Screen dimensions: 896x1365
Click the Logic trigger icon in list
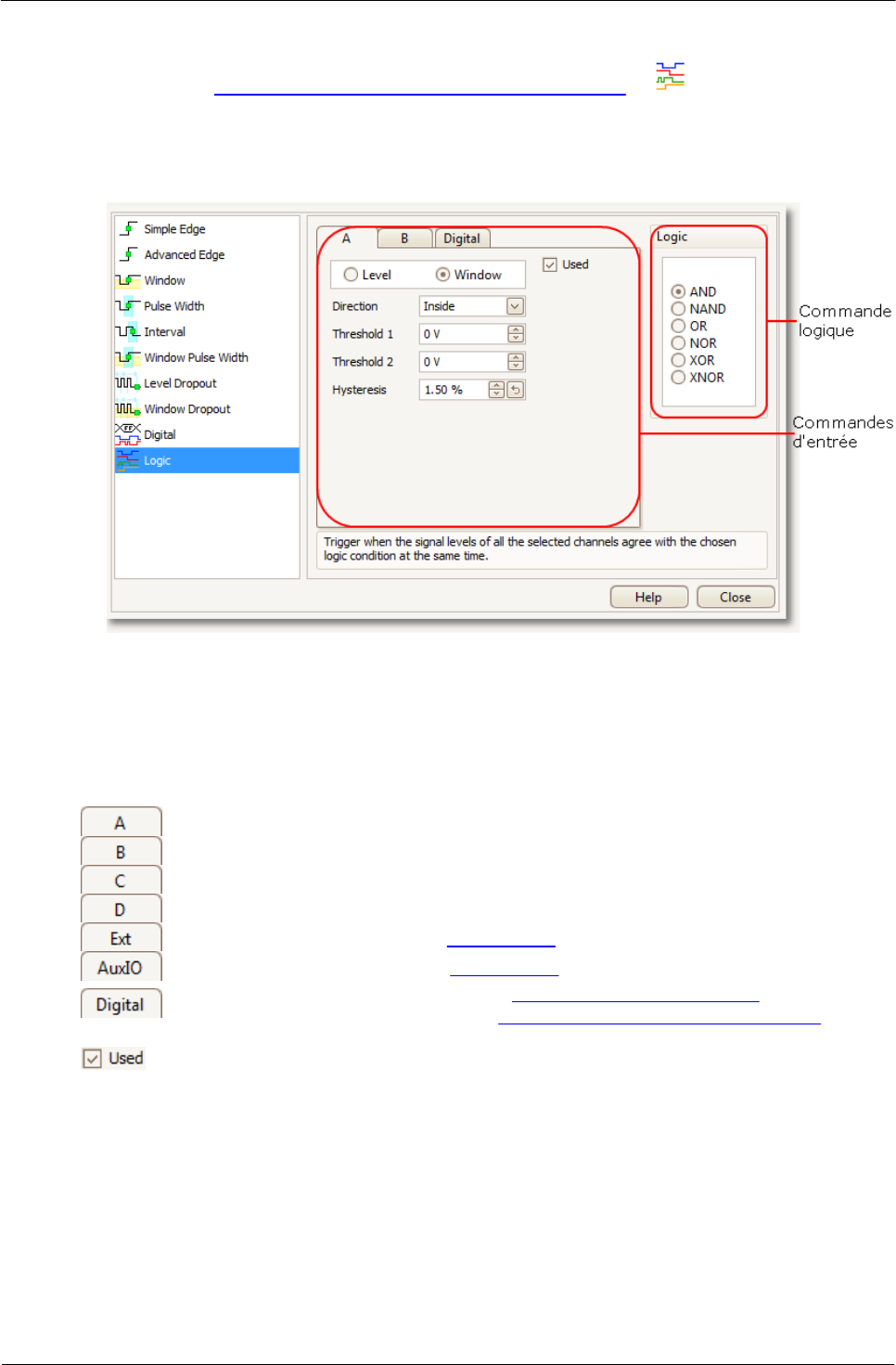(128, 460)
